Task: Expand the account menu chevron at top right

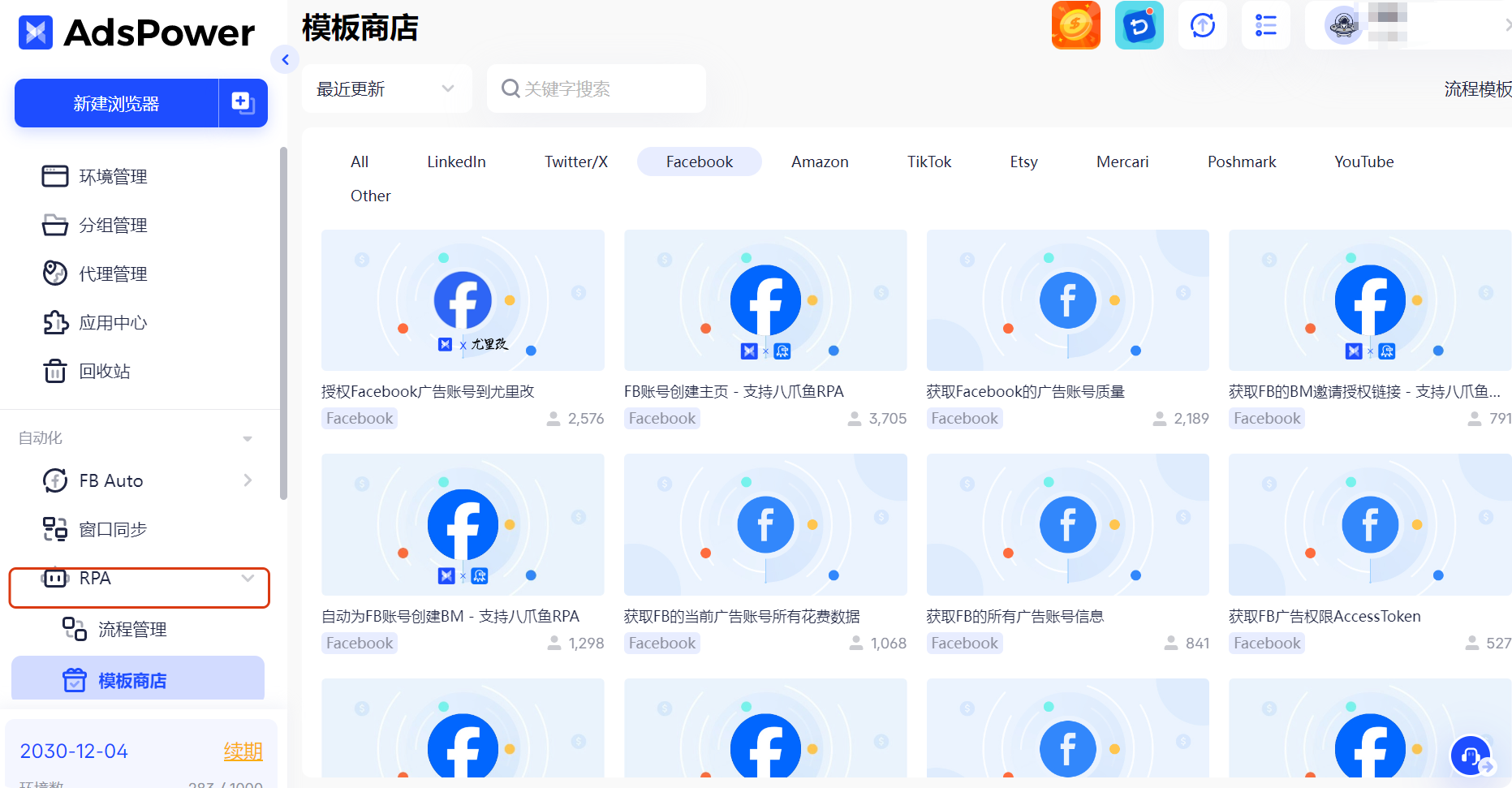Action: pos(1507,25)
